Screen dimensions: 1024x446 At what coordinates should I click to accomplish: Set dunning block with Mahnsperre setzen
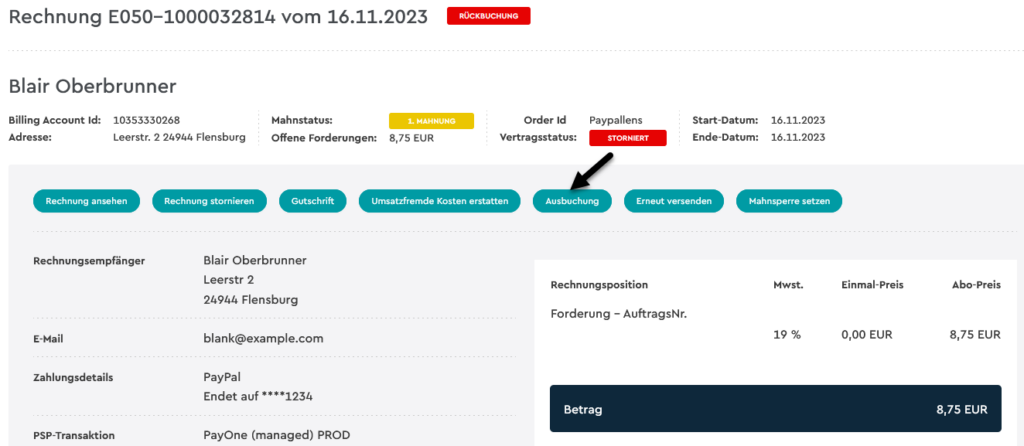coord(789,201)
